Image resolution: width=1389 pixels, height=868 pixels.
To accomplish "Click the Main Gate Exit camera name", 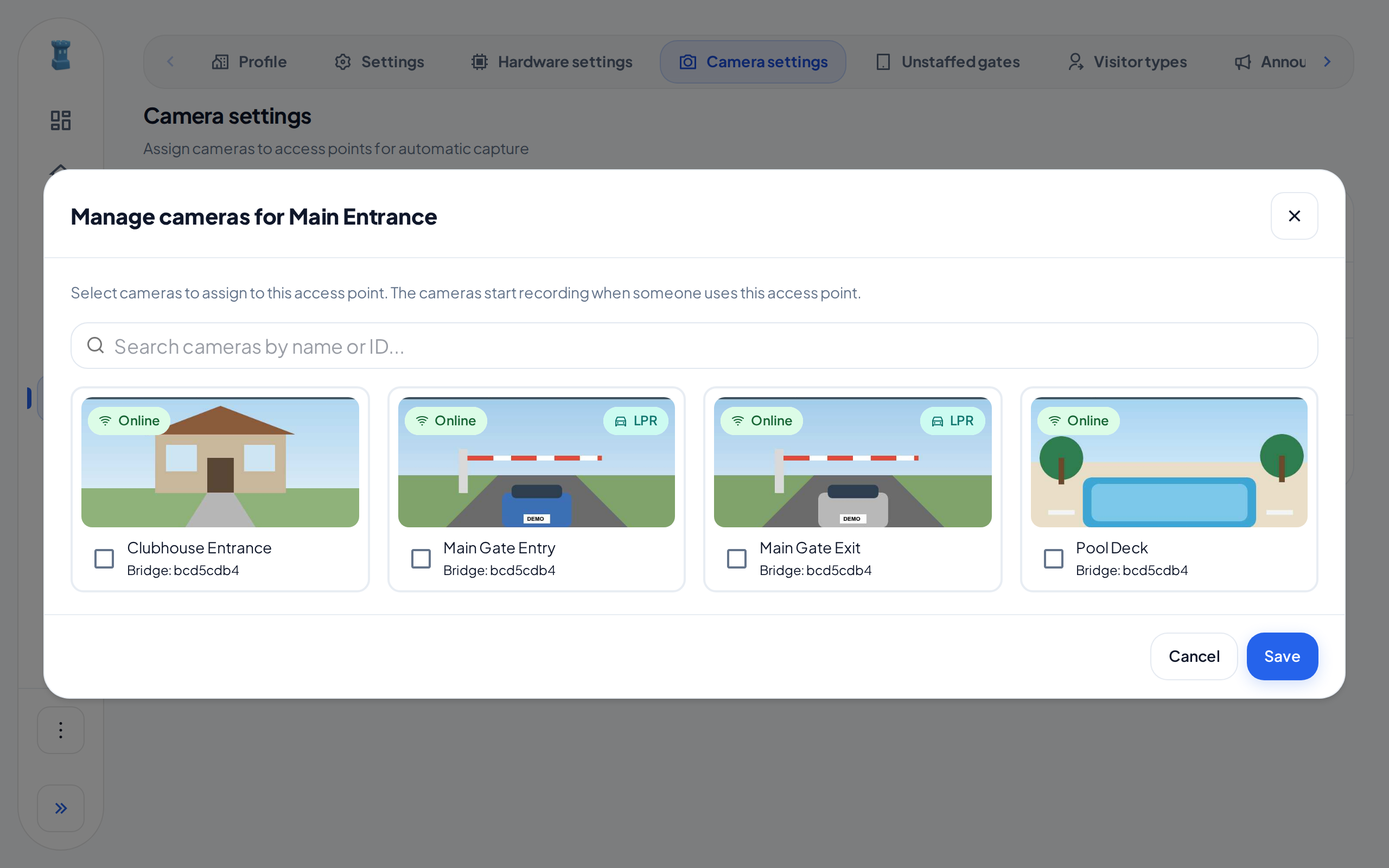I will pos(810,548).
